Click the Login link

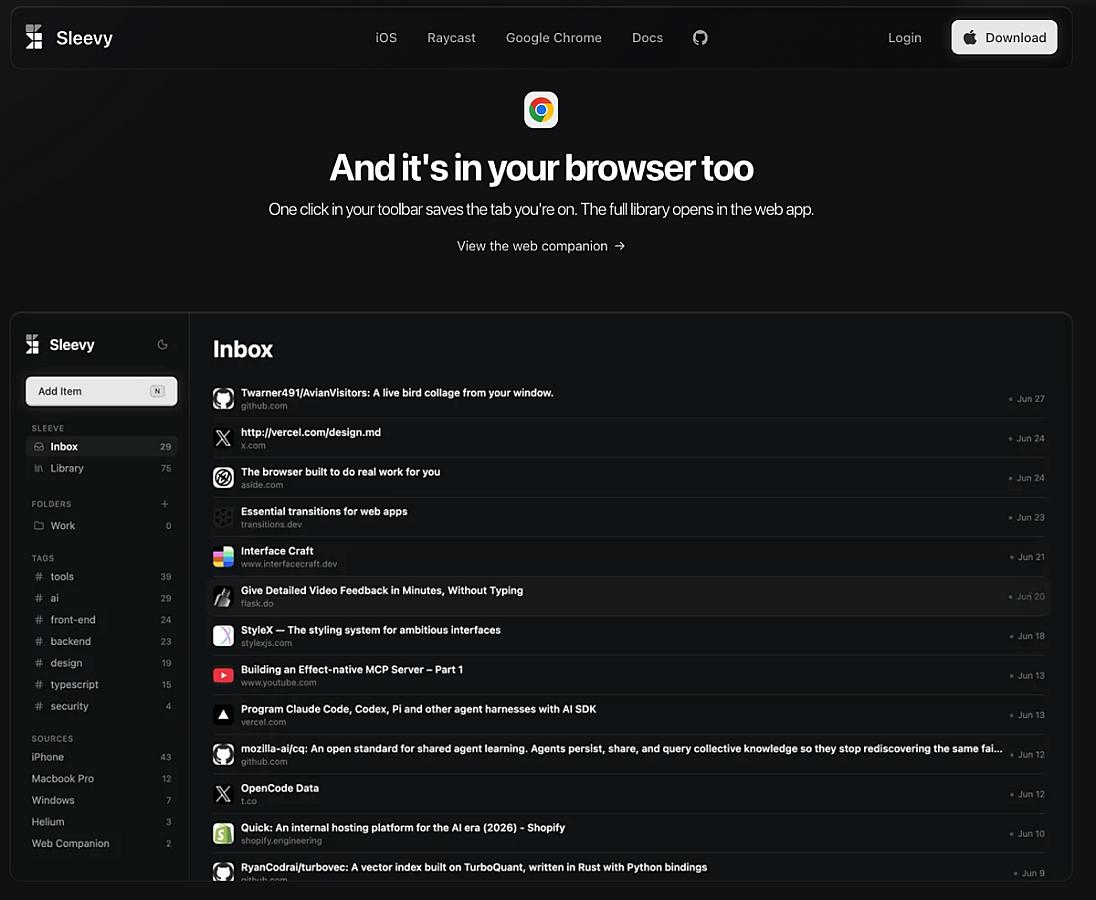tap(904, 38)
